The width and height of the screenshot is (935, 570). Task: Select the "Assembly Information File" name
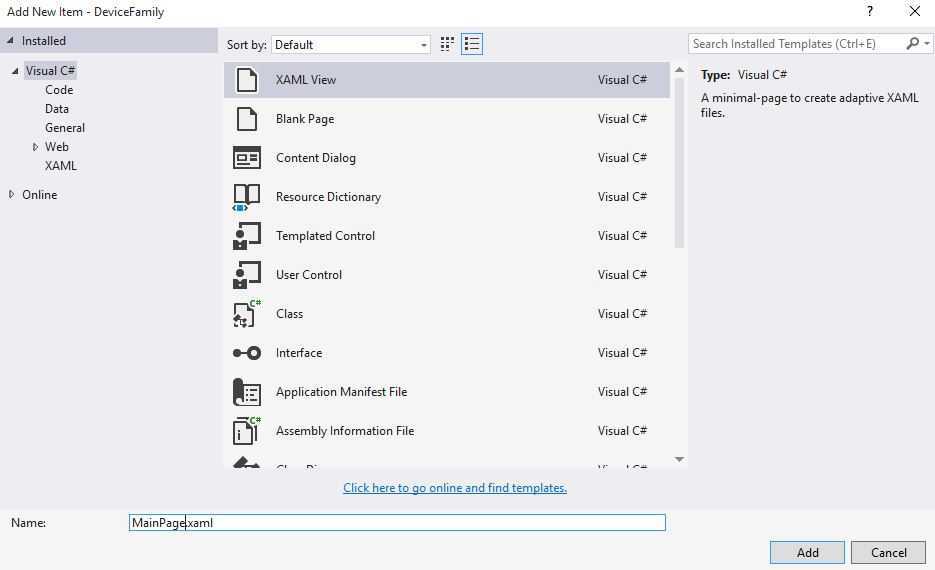pyautogui.click(x=345, y=430)
